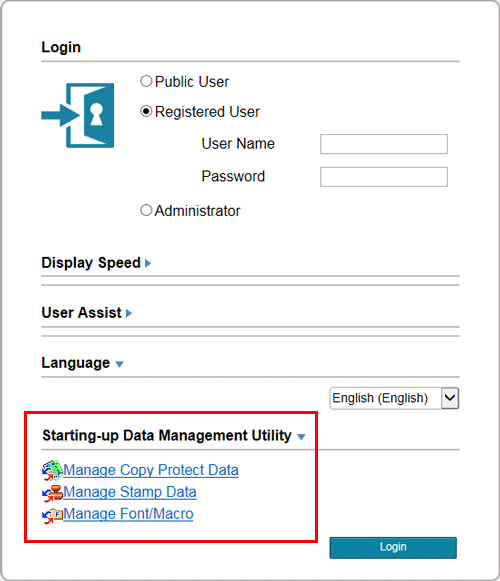Click the User Assist heading
The height and width of the screenshot is (581, 500).
pos(82,313)
